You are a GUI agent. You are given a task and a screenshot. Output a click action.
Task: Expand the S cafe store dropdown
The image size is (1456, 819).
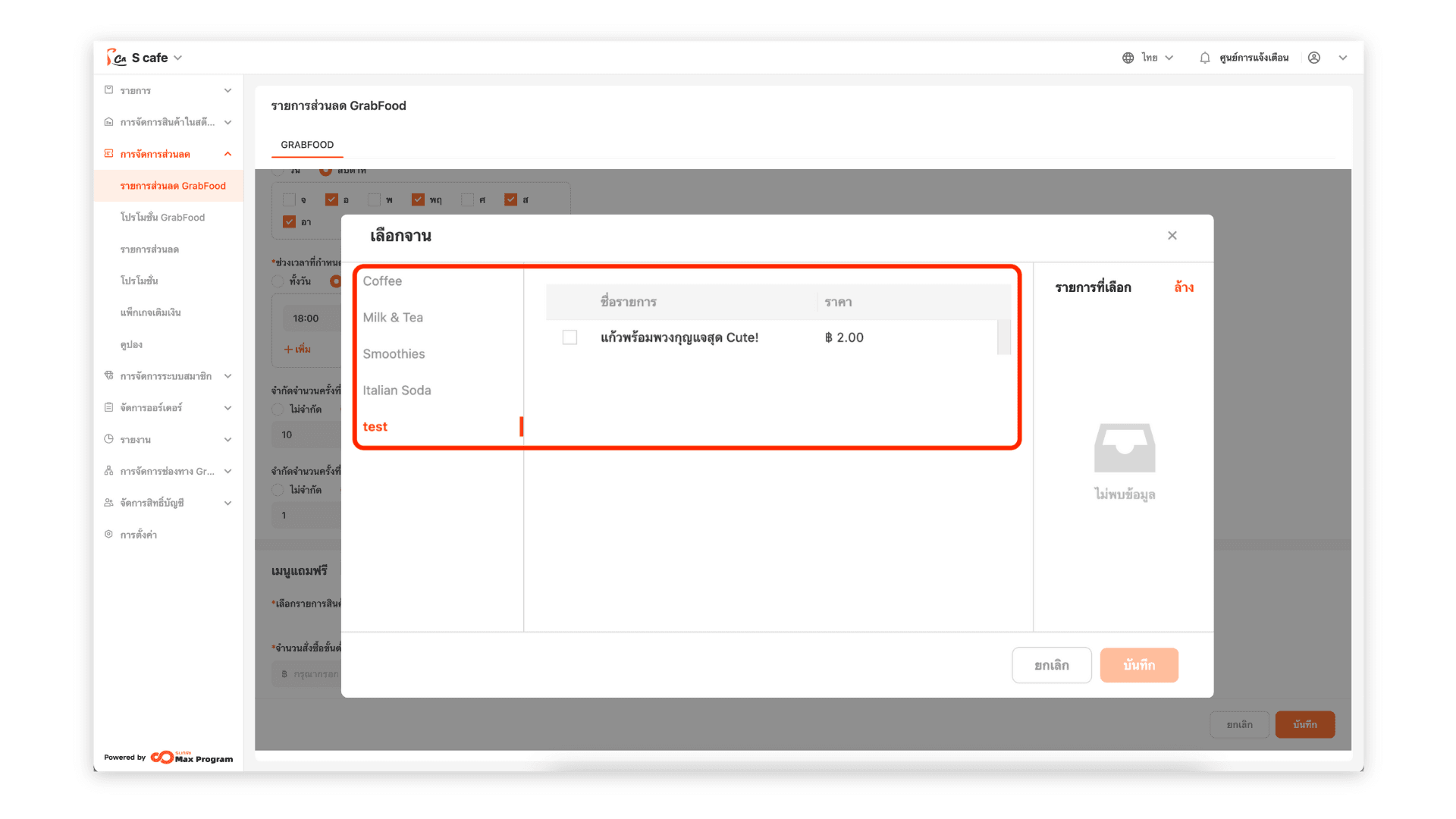(178, 58)
